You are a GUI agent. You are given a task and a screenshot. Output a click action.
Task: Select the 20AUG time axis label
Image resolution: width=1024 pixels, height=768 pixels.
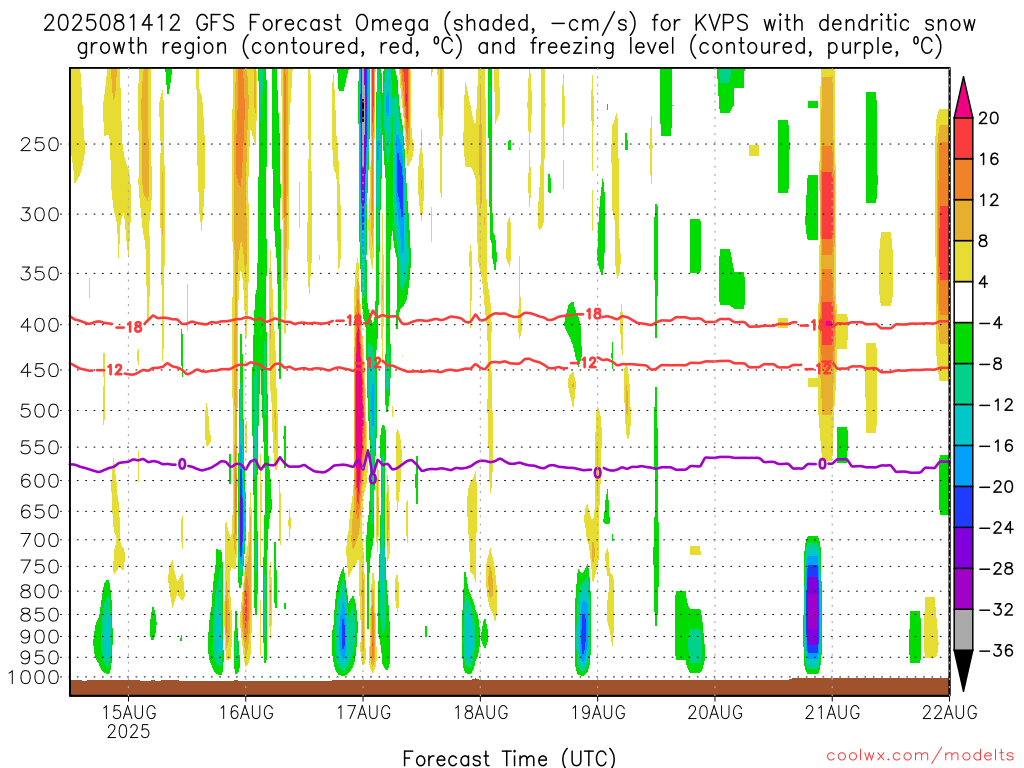pyautogui.click(x=715, y=712)
